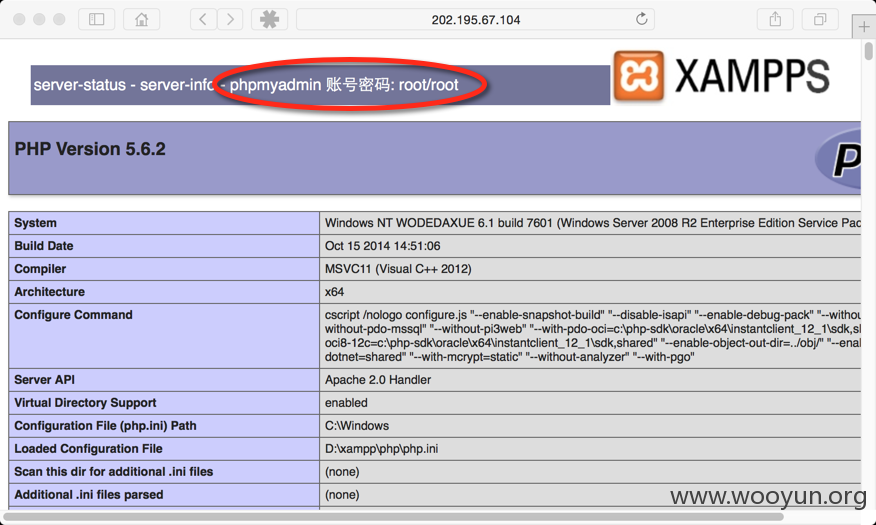Select the "C:\Windows" path value

point(357,426)
